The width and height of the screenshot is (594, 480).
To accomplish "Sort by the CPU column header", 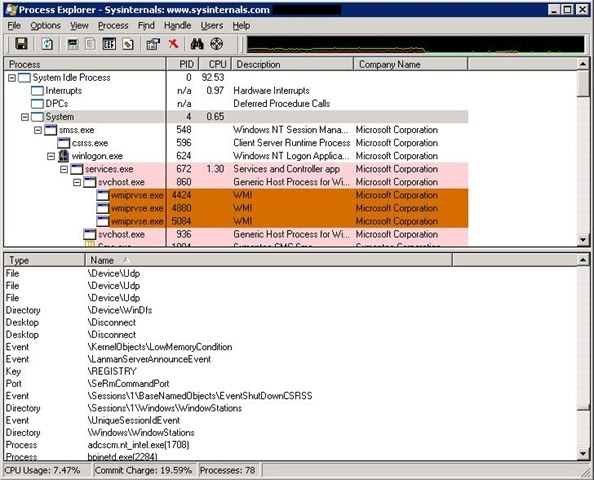I will coord(215,64).
